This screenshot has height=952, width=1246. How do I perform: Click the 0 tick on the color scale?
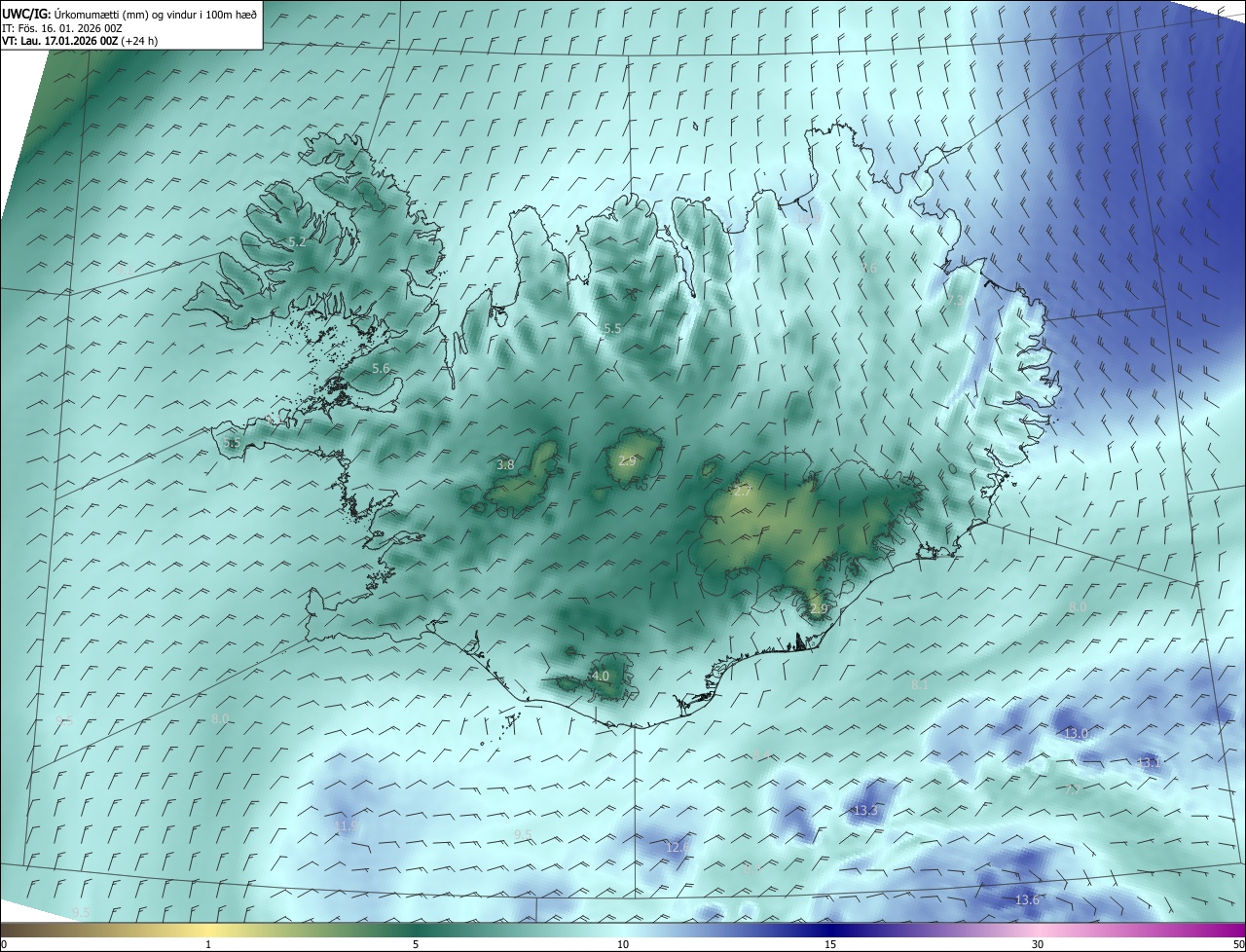point(4,944)
